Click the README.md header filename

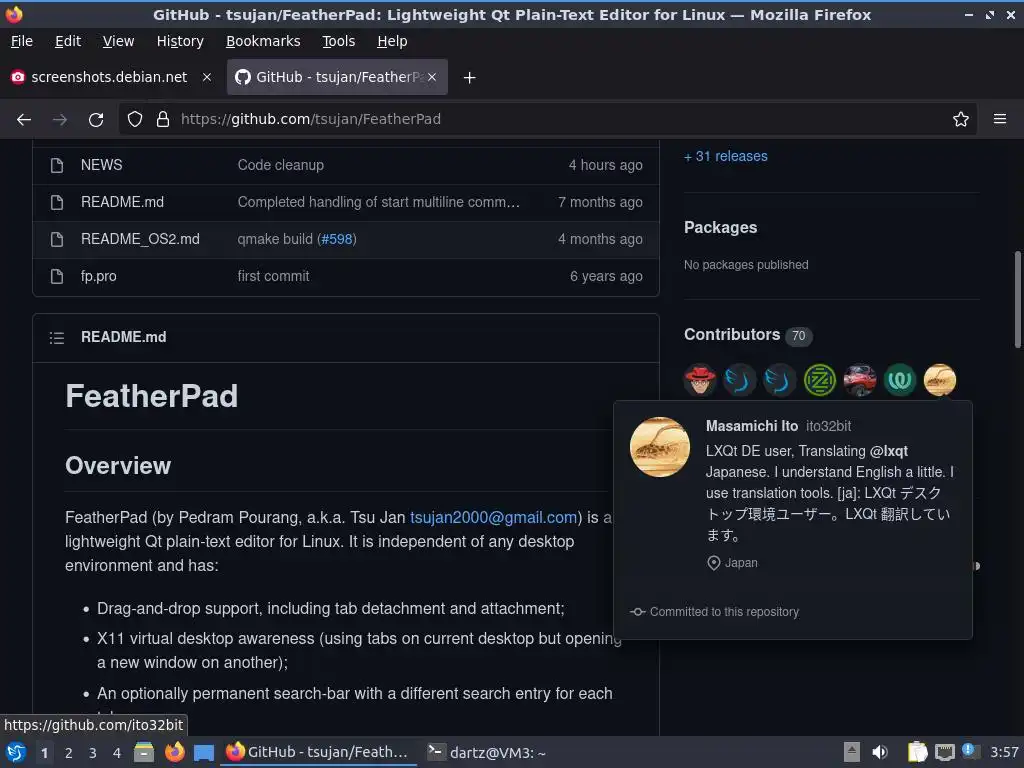pos(123,337)
